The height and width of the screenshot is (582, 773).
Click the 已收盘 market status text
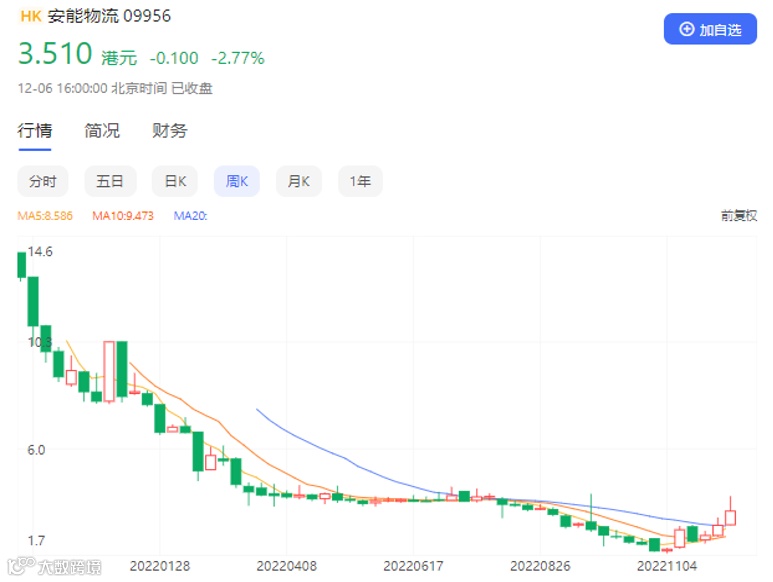(x=192, y=88)
